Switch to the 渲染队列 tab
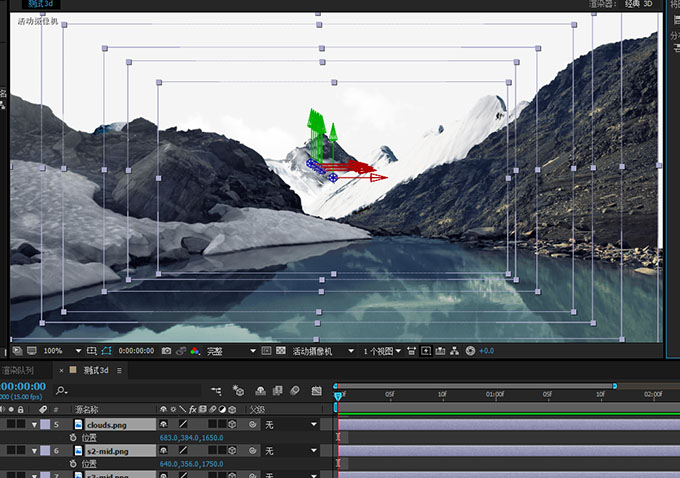The image size is (680, 478). coord(18,370)
